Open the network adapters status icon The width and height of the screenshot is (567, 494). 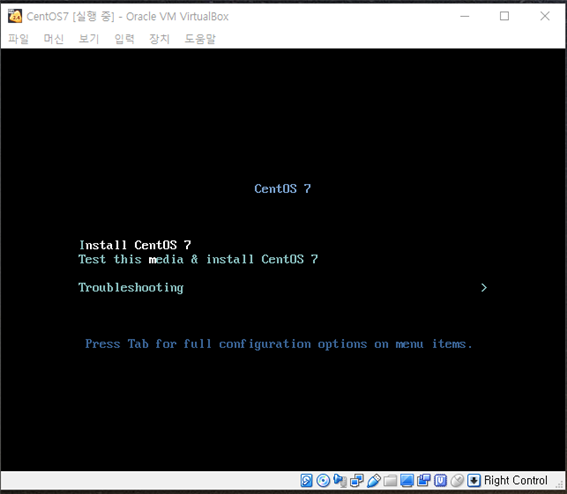[357, 481]
